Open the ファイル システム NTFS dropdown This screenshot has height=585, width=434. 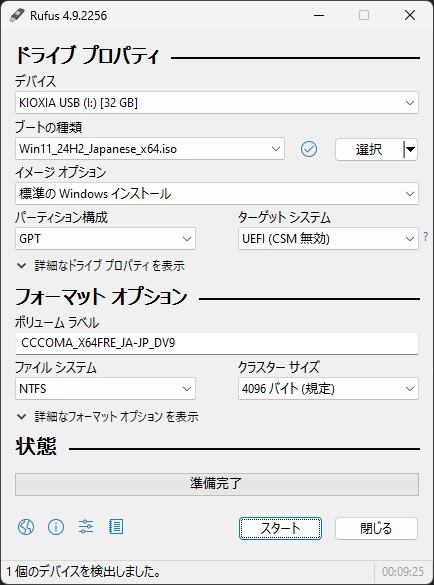coord(105,389)
